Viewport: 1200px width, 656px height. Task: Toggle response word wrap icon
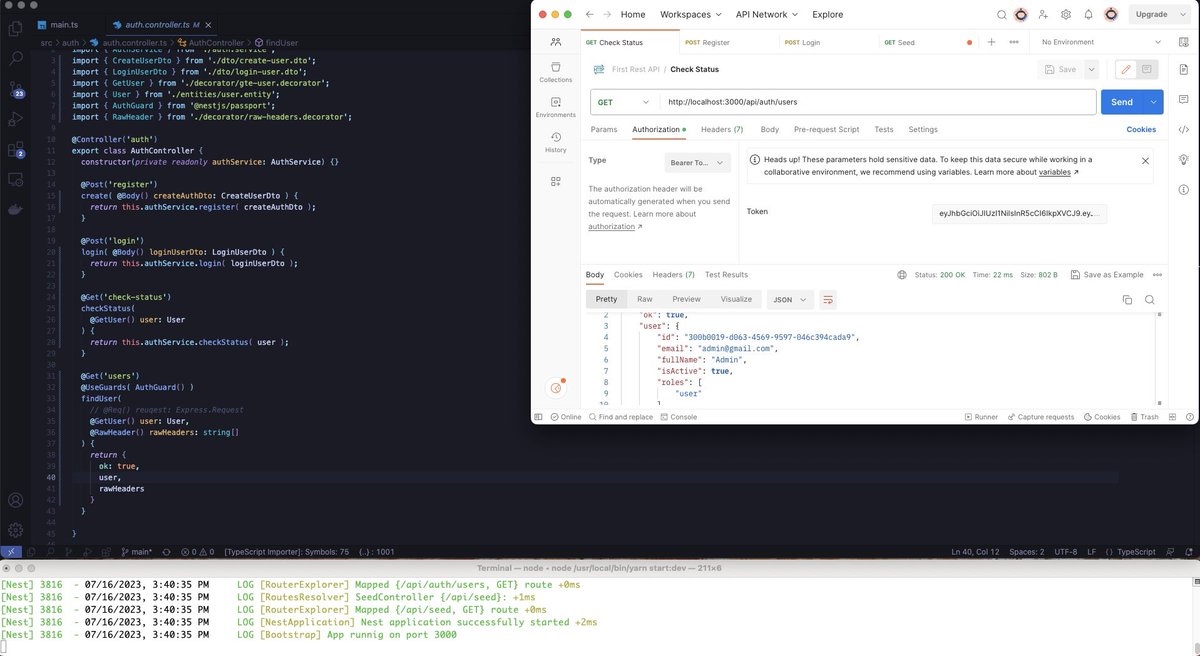click(x=828, y=299)
